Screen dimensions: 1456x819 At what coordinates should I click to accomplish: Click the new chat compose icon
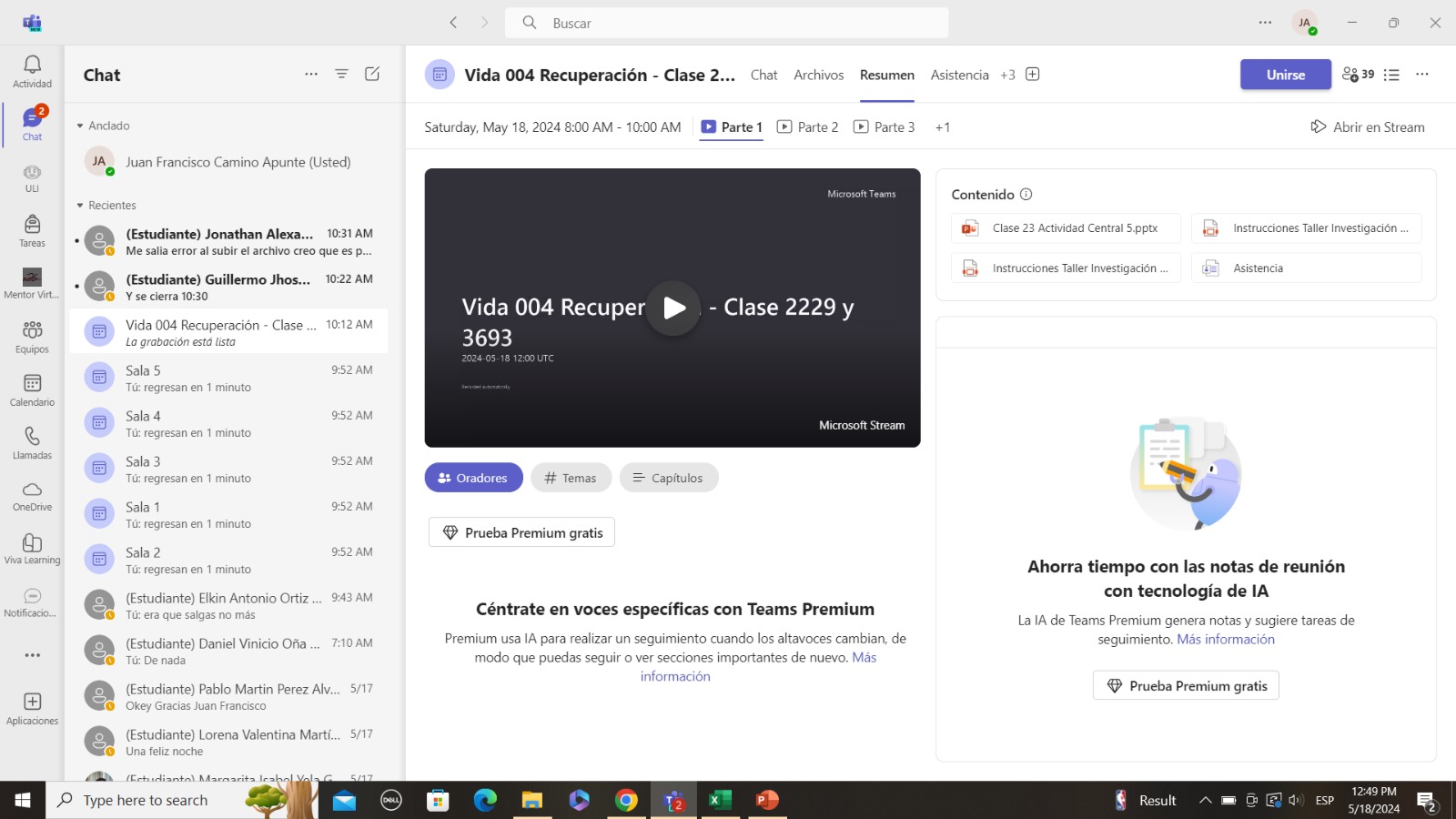point(372,74)
